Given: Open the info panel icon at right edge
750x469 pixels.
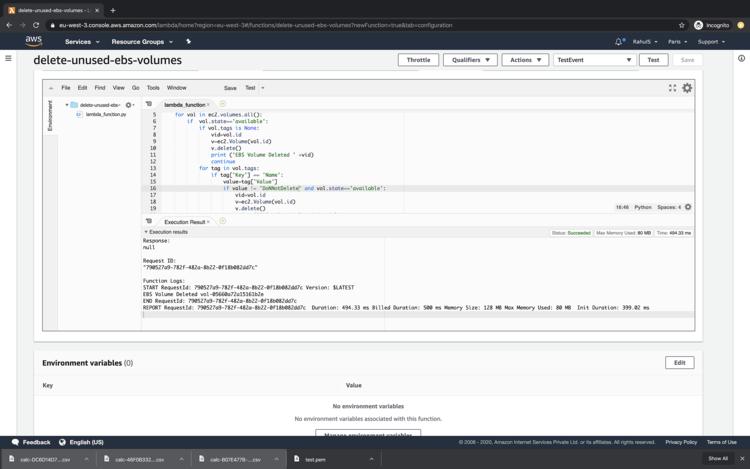Looking at the screenshot, I should (741, 59).
